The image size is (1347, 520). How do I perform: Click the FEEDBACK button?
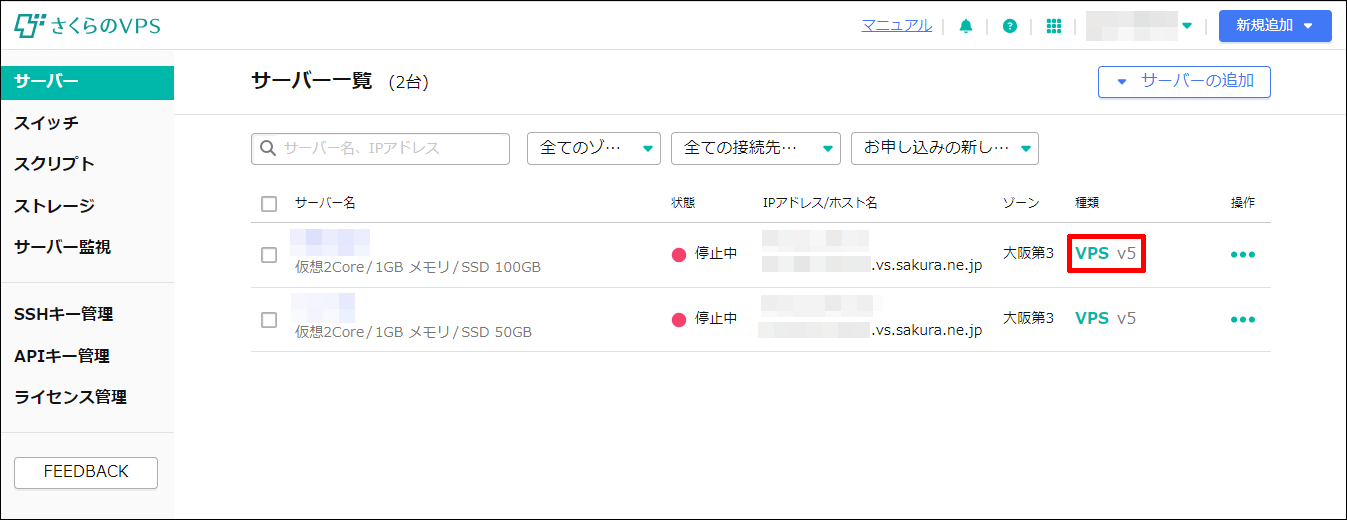tap(86, 472)
